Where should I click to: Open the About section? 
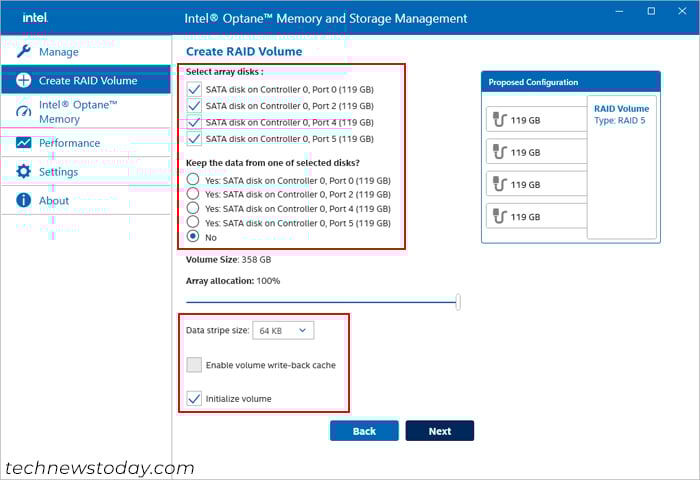pos(86,200)
